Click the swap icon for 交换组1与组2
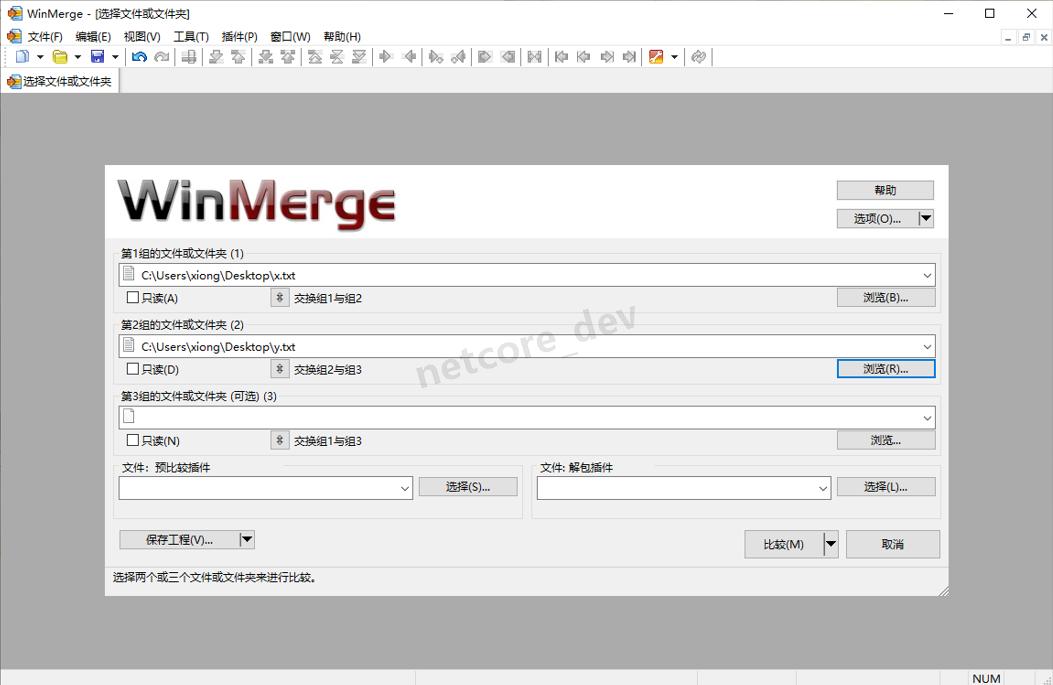1053x685 pixels. 280,297
